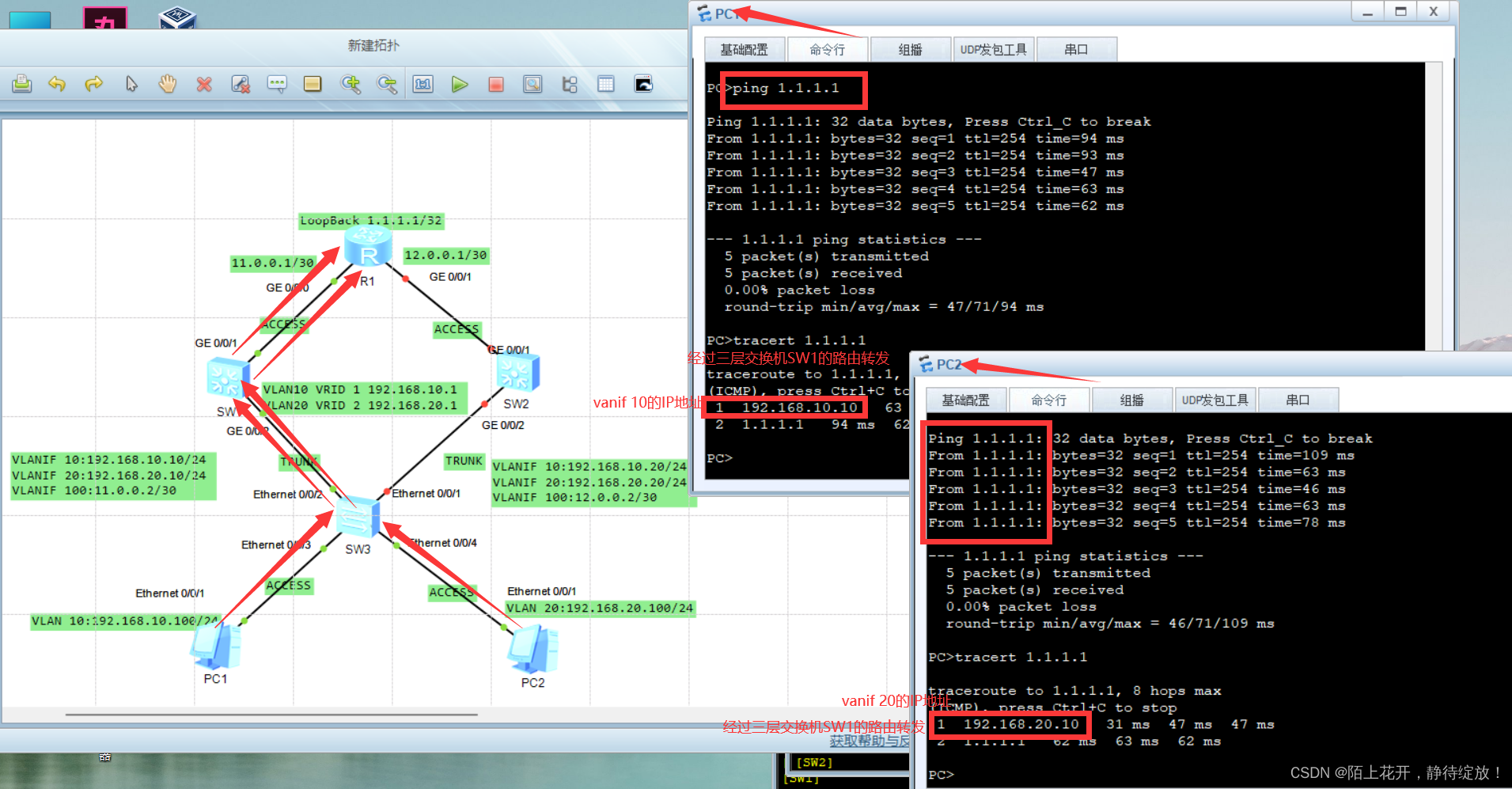Maximize the PC1 window
The width and height of the screenshot is (1512, 789).
pos(1400,11)
